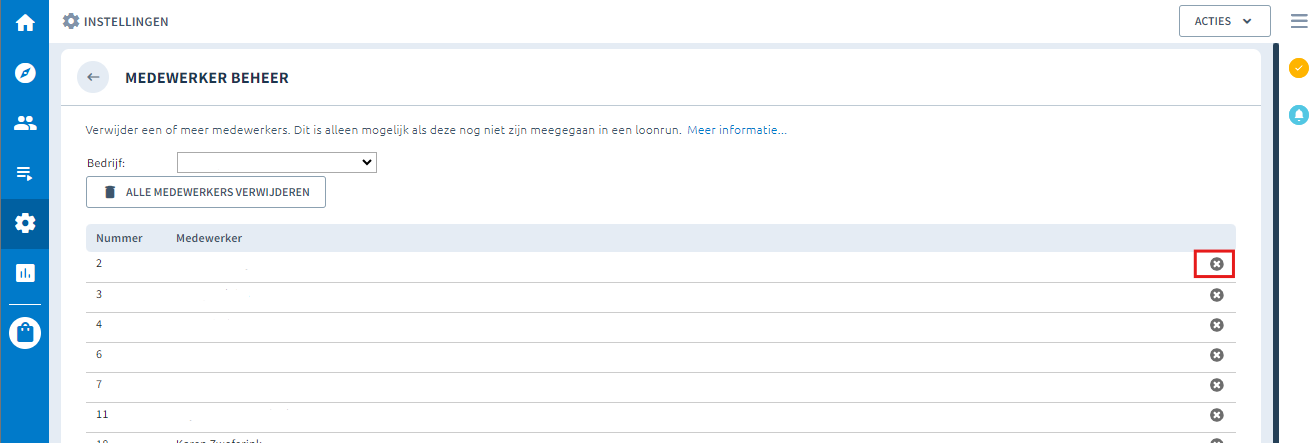The width and height of the screenshot is (1315, 443).
Task: Click the vertical scrollbar on the right
Action: [1276, 243]
